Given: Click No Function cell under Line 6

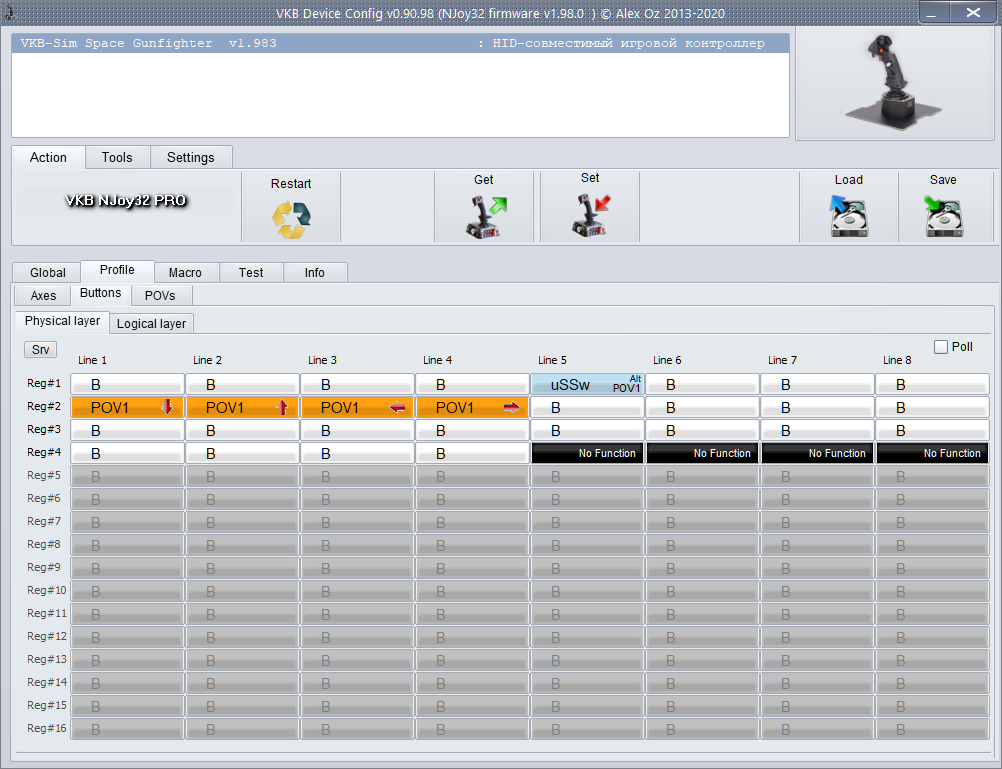Looking at the screenshot, I should [x=702, y=453].
